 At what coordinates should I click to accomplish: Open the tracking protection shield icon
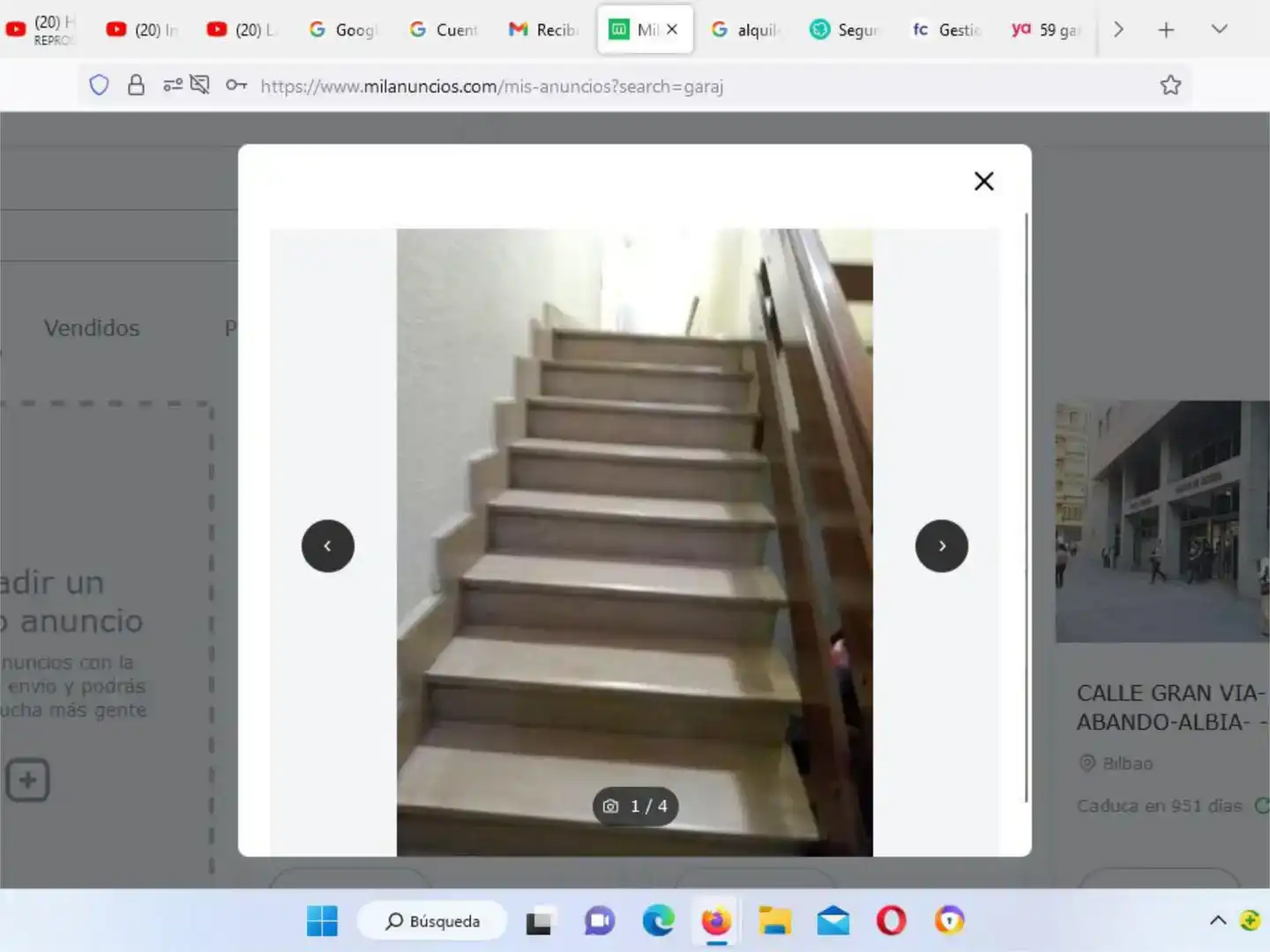(x=99, y=86)
